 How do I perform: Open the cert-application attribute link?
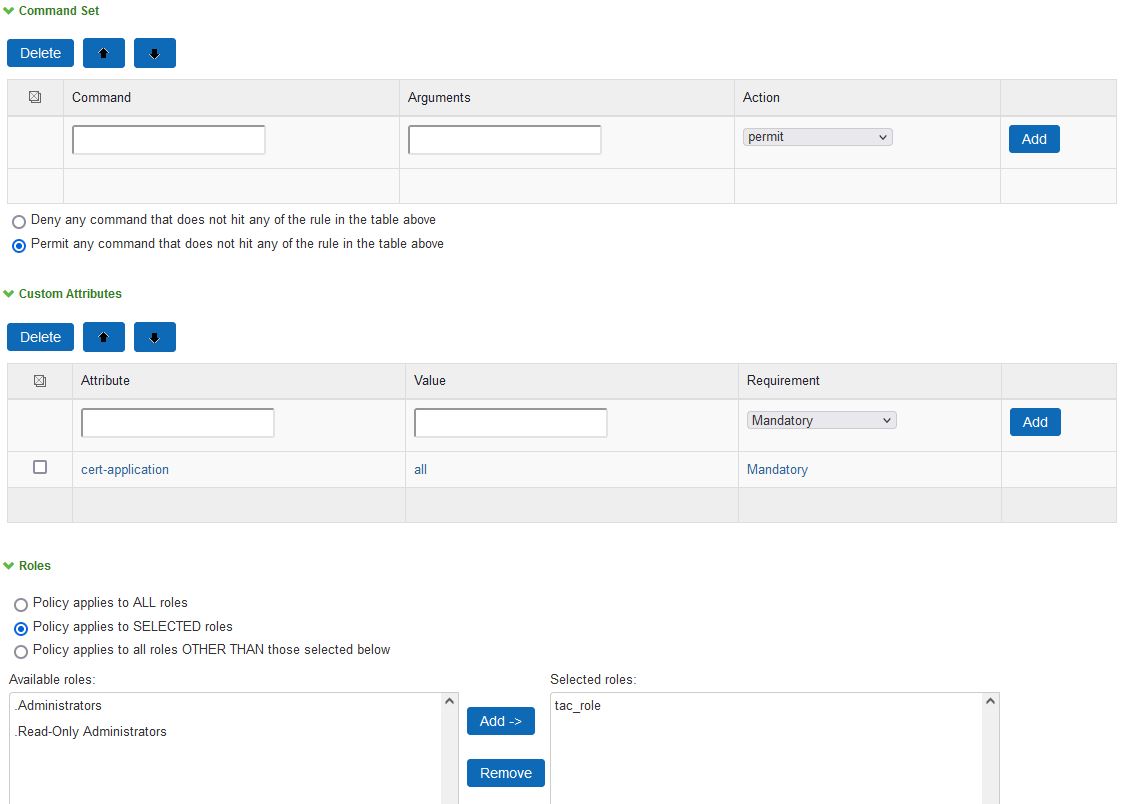click(x=125, y=469)
